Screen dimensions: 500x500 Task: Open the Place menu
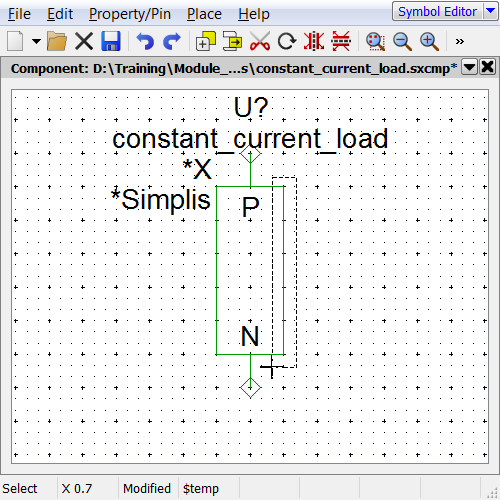coord(204,14)
